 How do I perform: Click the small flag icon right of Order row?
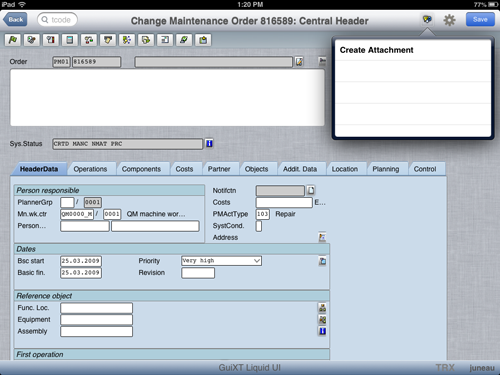pyautogui.click(x=322, y=61)
